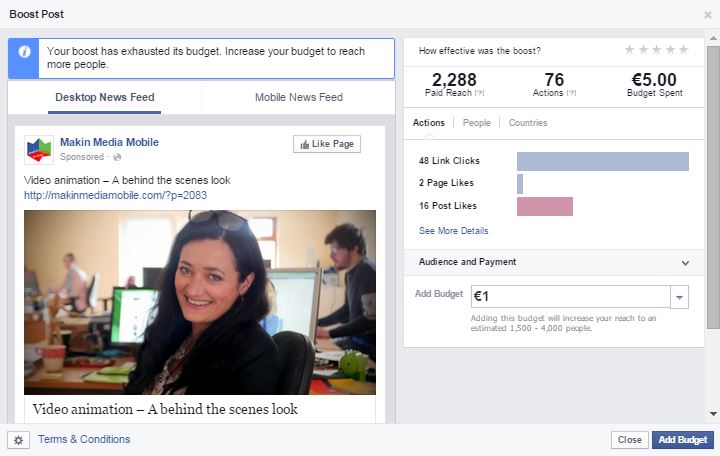Image resolution: width=720 pixels, height=456 pixels.
Task: Click the Add Budget input field
Action: tap(571, 297)
